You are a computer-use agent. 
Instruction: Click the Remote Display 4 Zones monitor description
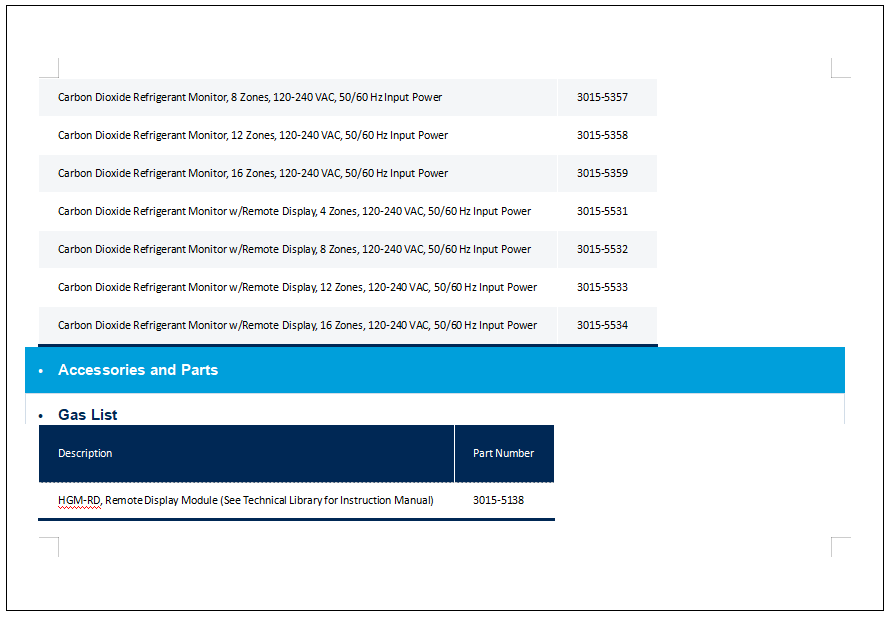(294, 211)
